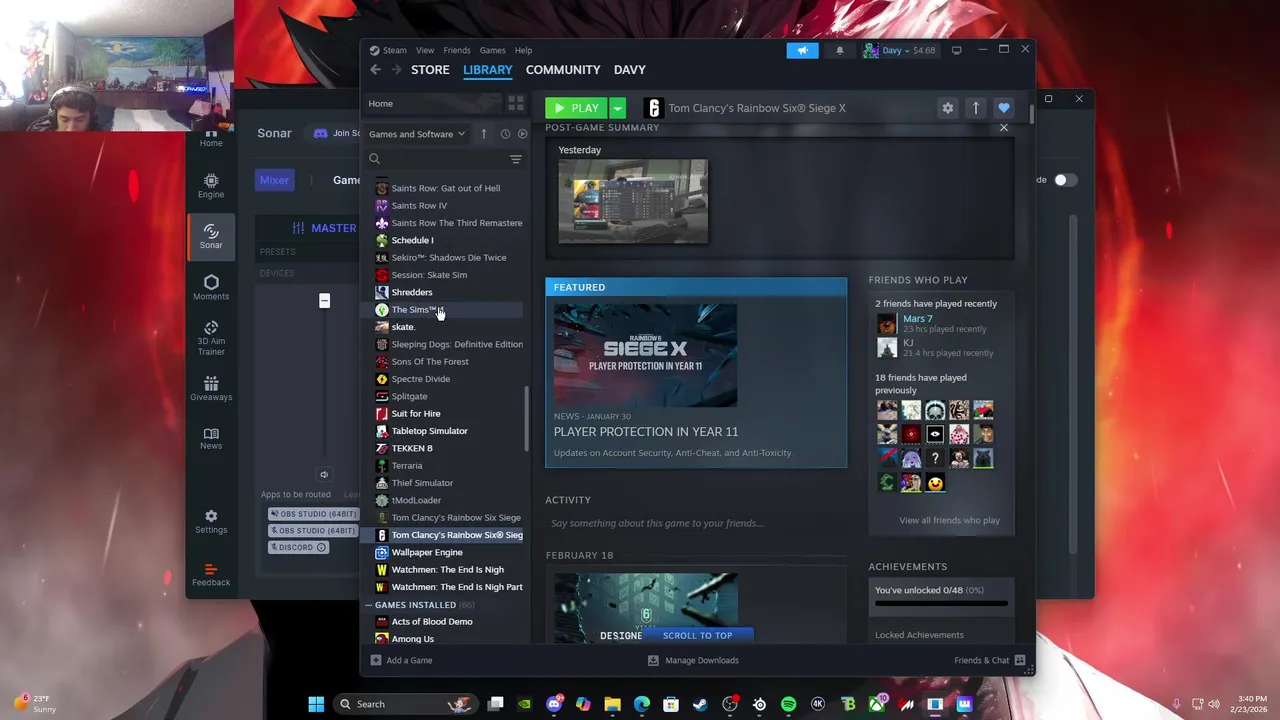Open Giveaways in SteelSeries sidebar
This screenshot has height=720, width=1280.
point(211,389)
